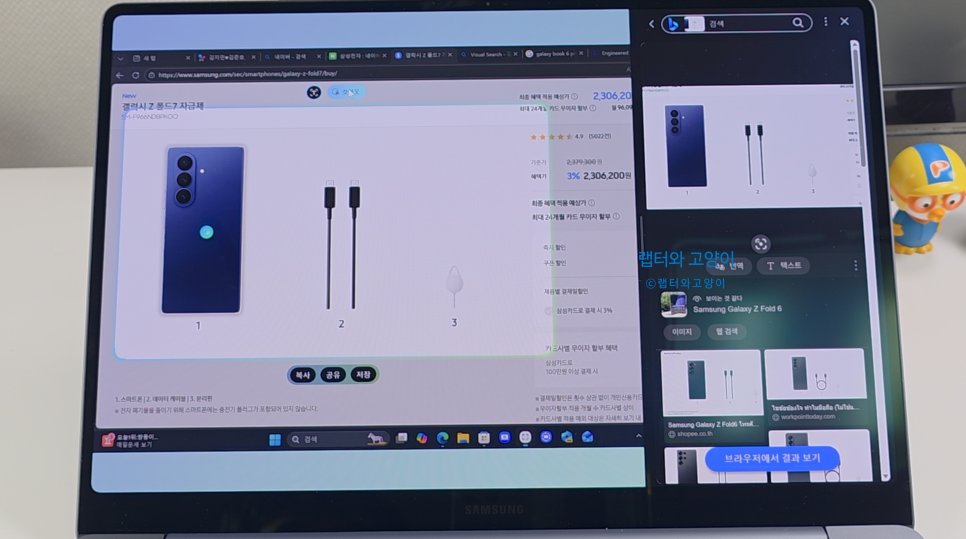Close the 새 탭 browser tab
Viewport: 966px width, 539px height.
188,58
